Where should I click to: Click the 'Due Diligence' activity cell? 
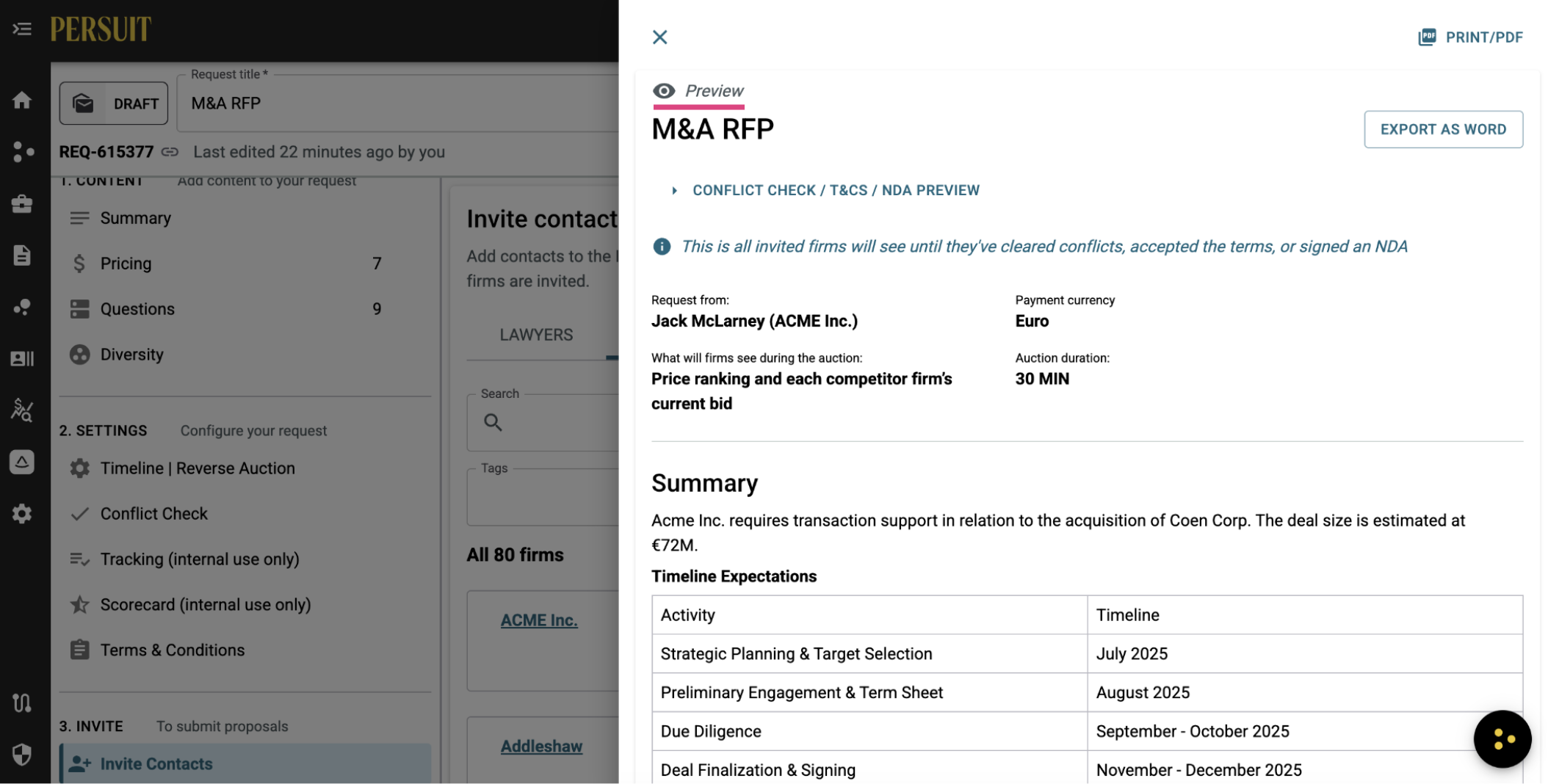tap(869, 731)
